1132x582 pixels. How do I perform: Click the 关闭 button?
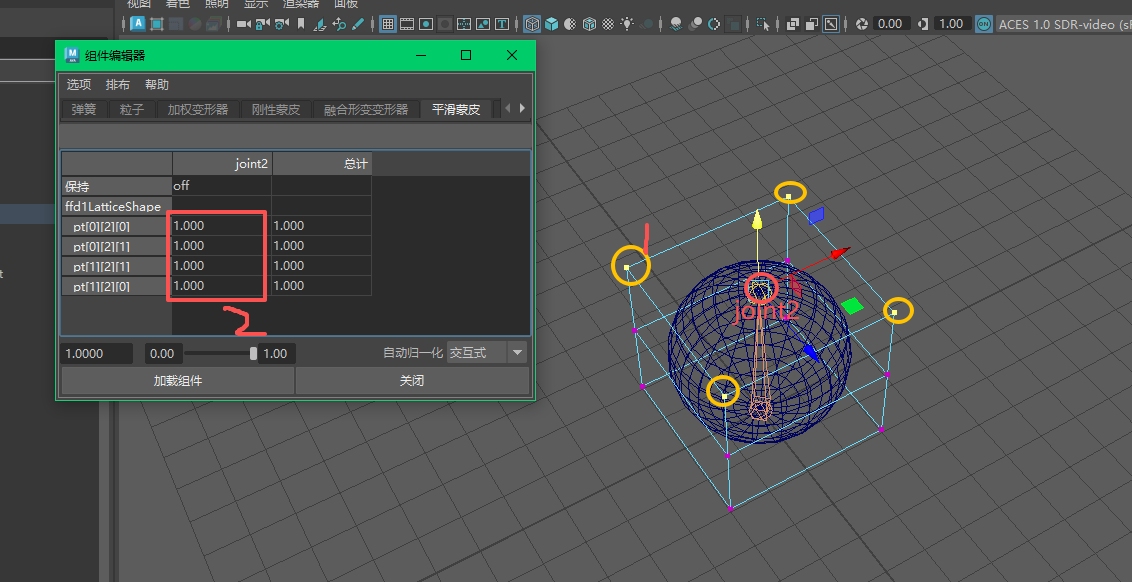tap(412, 381)
